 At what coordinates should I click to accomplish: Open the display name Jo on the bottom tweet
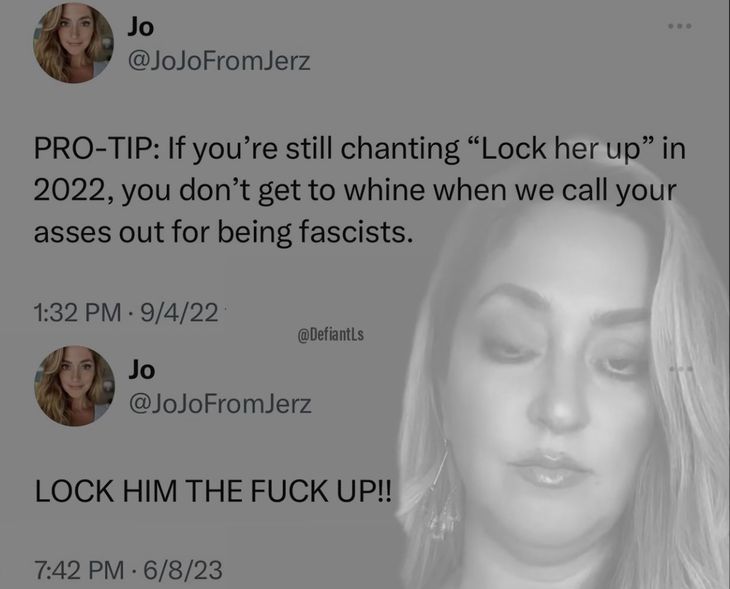(142, 370)
